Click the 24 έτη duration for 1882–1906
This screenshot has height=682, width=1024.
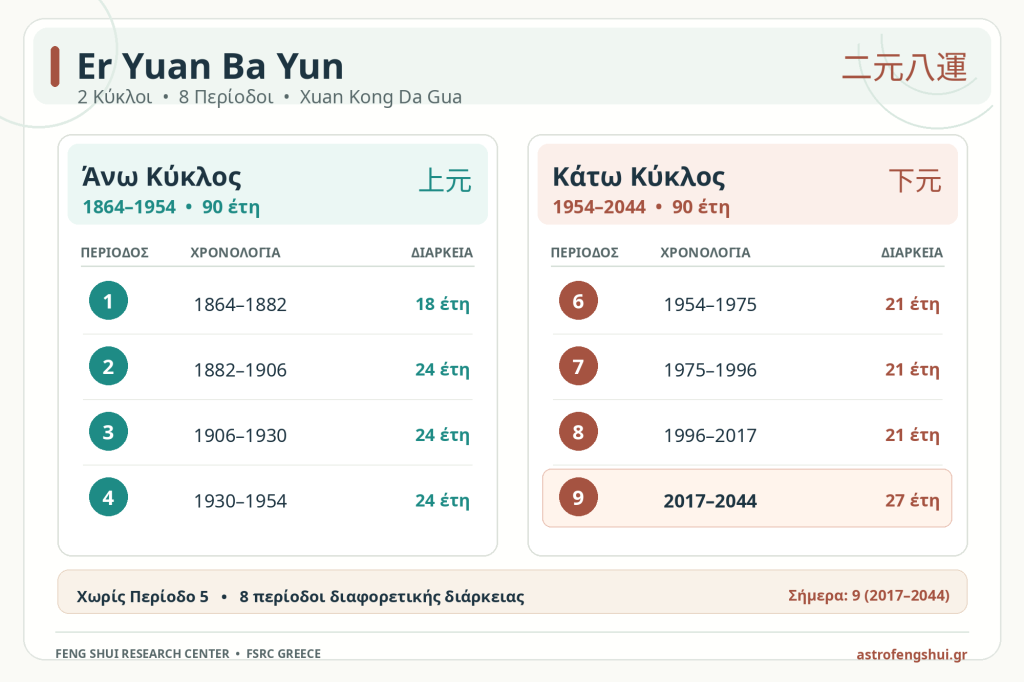[x=442, y=370]
